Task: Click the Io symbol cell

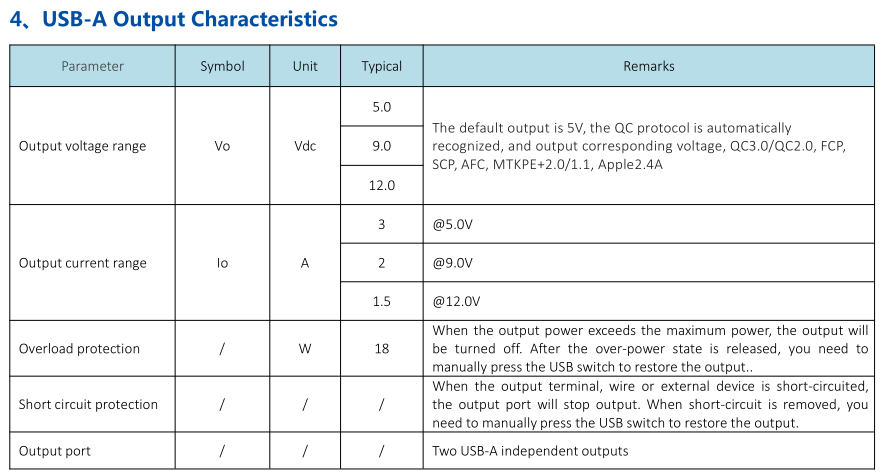Action: (222, 263)
